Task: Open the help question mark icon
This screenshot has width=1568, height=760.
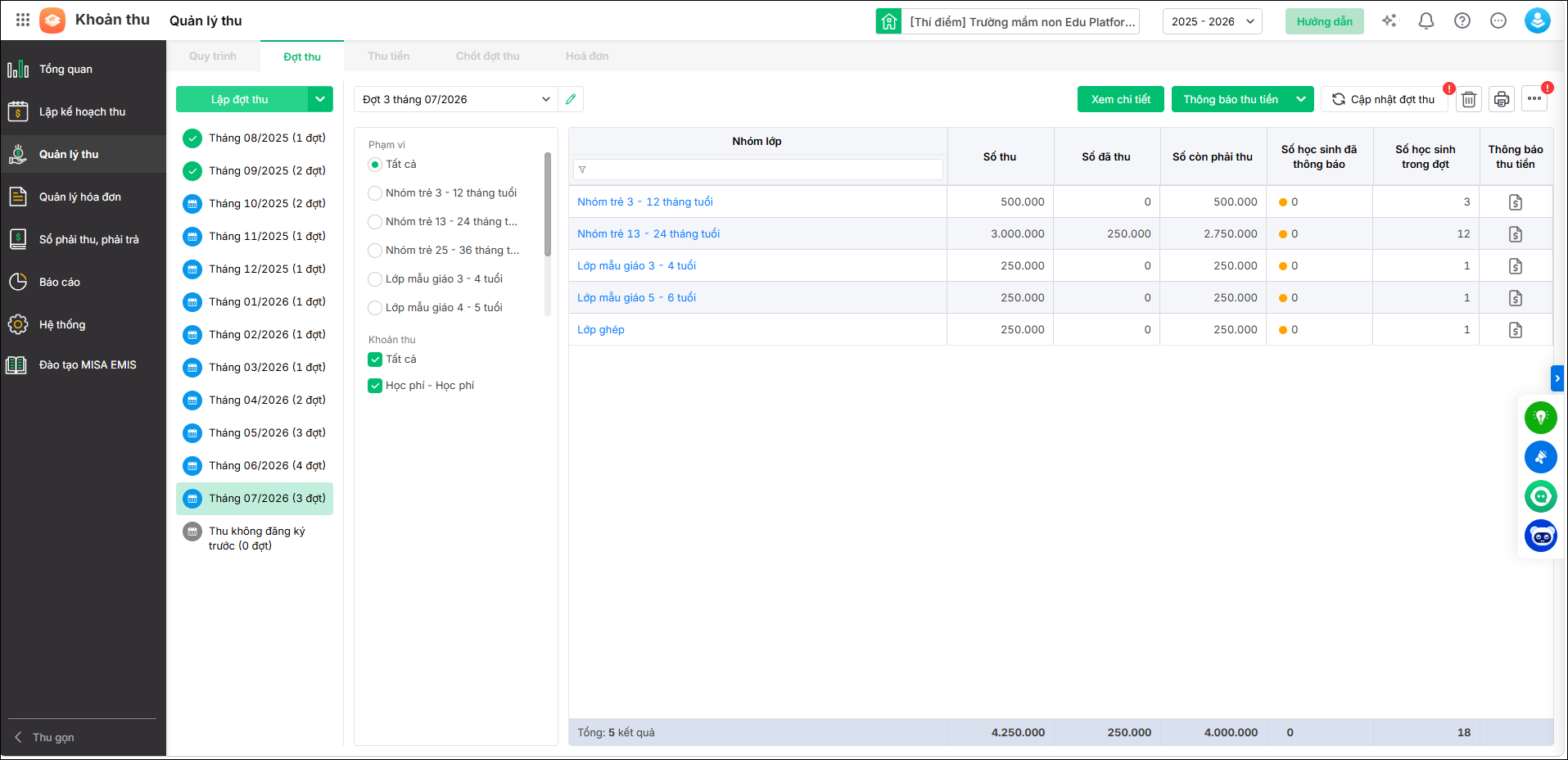Action: [1462, 21]
